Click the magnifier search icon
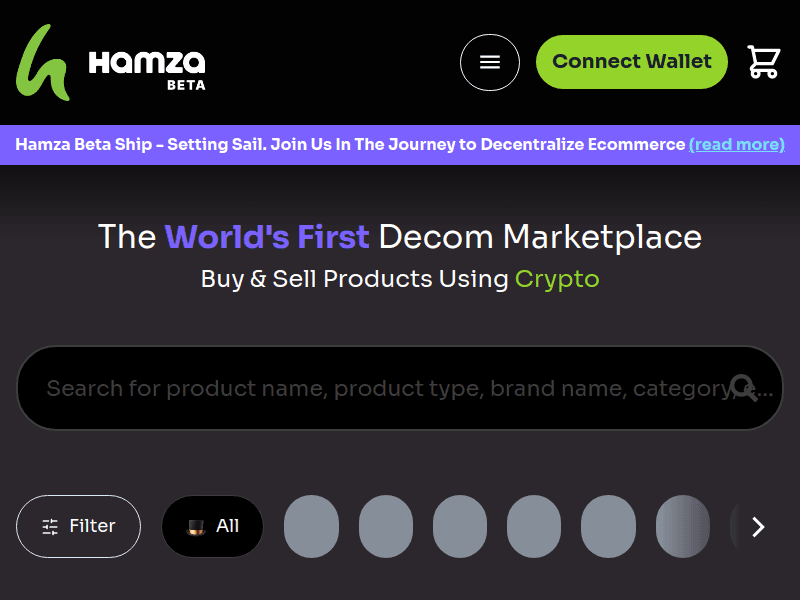Screen dimensions: 800x600 click(743, 387)
